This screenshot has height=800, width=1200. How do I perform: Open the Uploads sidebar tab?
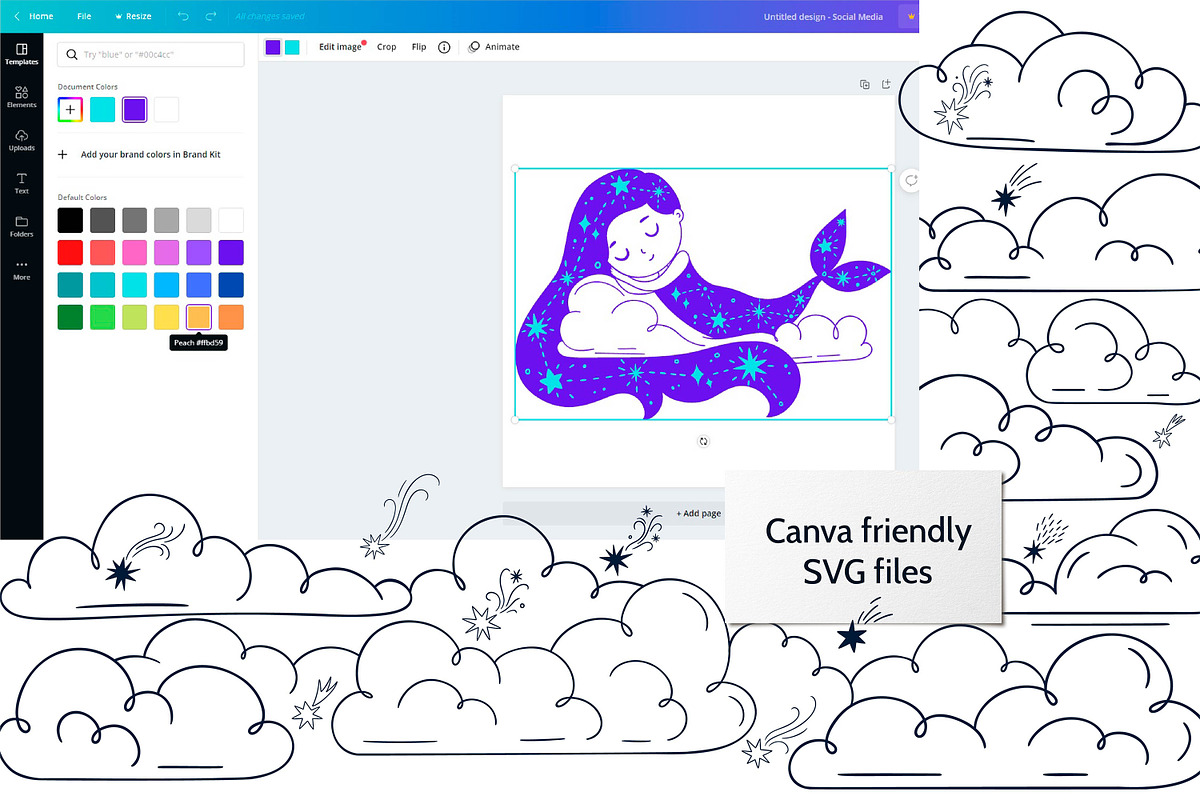tap(21, 140)
